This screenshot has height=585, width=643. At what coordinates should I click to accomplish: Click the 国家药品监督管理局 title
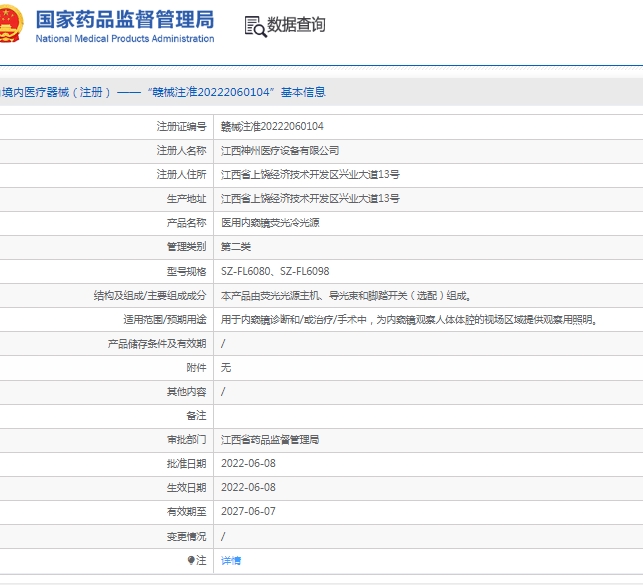pos(125,19)
